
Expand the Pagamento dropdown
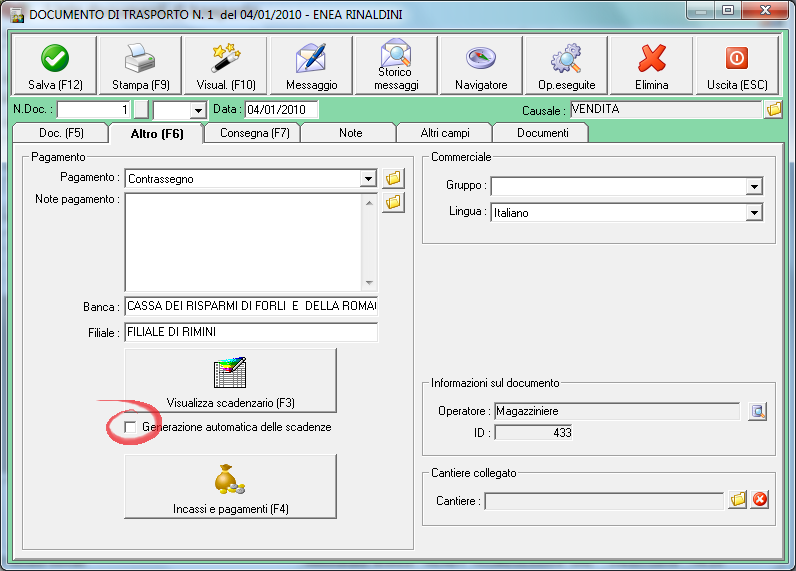368,179
